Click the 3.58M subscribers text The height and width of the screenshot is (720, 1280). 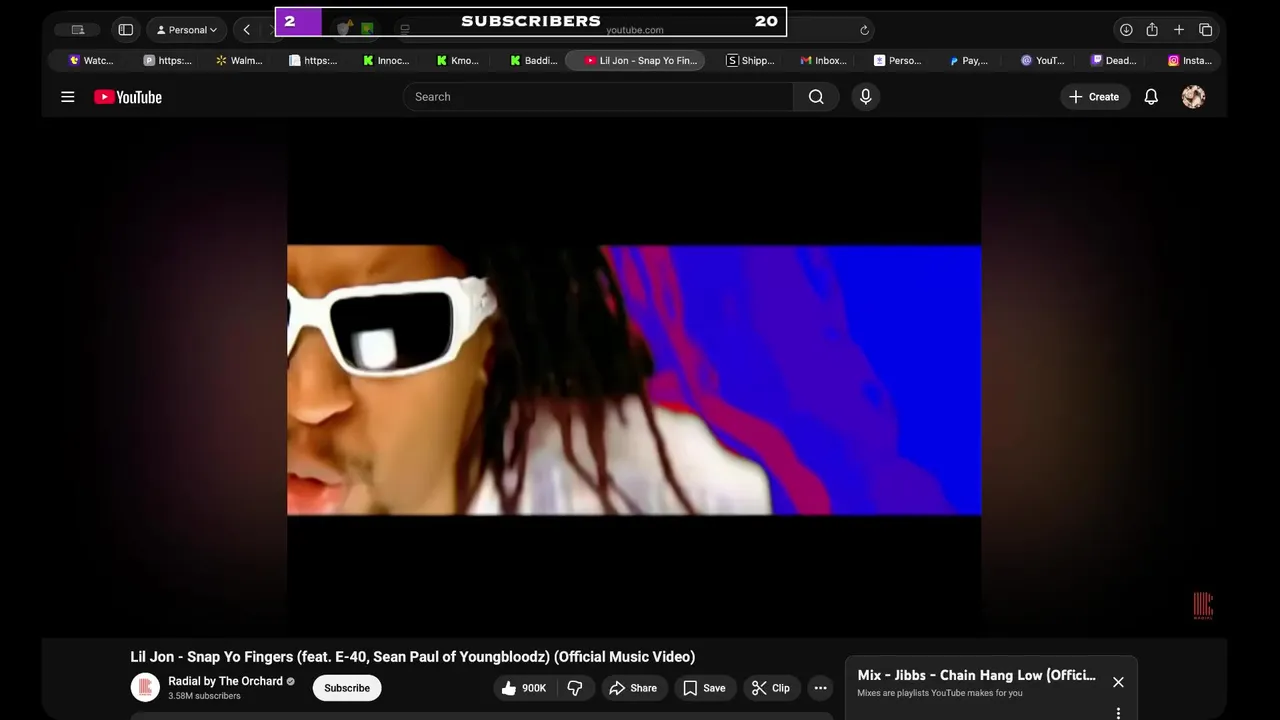[204, 696]
